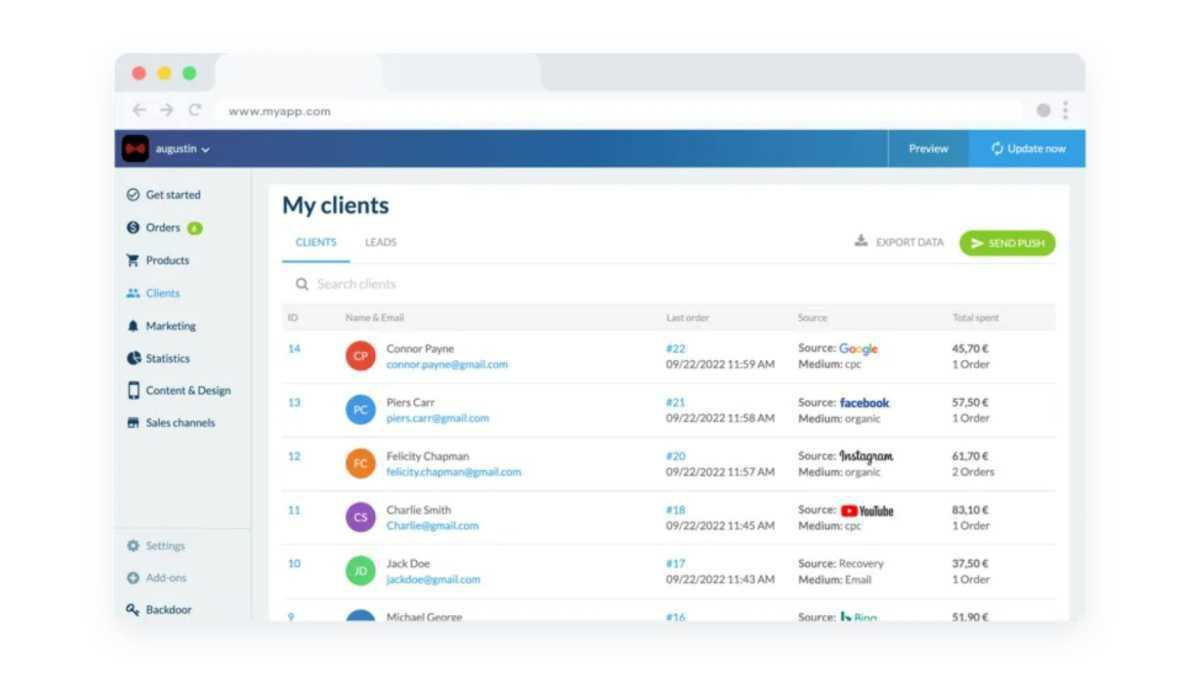Open Content & Design phone icon
This screenshot has height=675, width=1200.
[133, 390]
